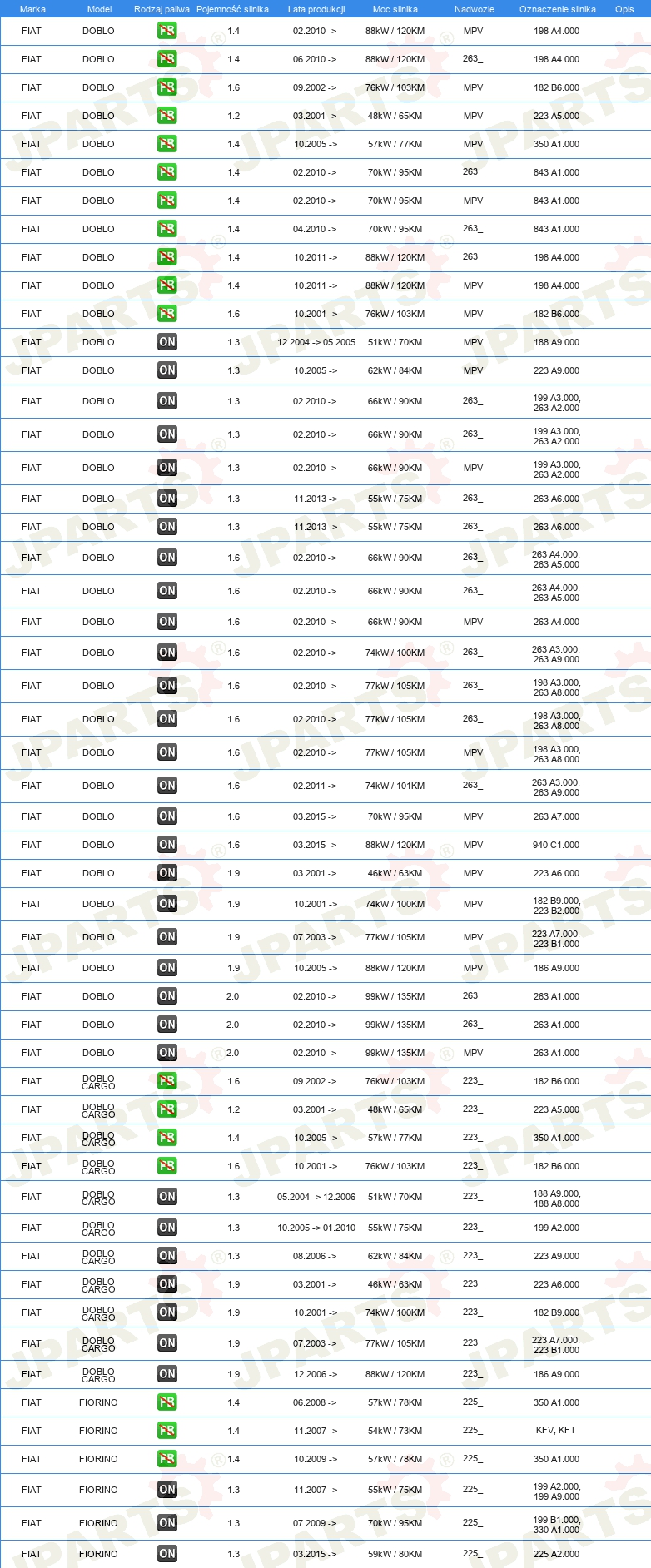Click the Lata produkcji column header
The height and width of the screenshot is (1568, 651).
click(316, 9)
